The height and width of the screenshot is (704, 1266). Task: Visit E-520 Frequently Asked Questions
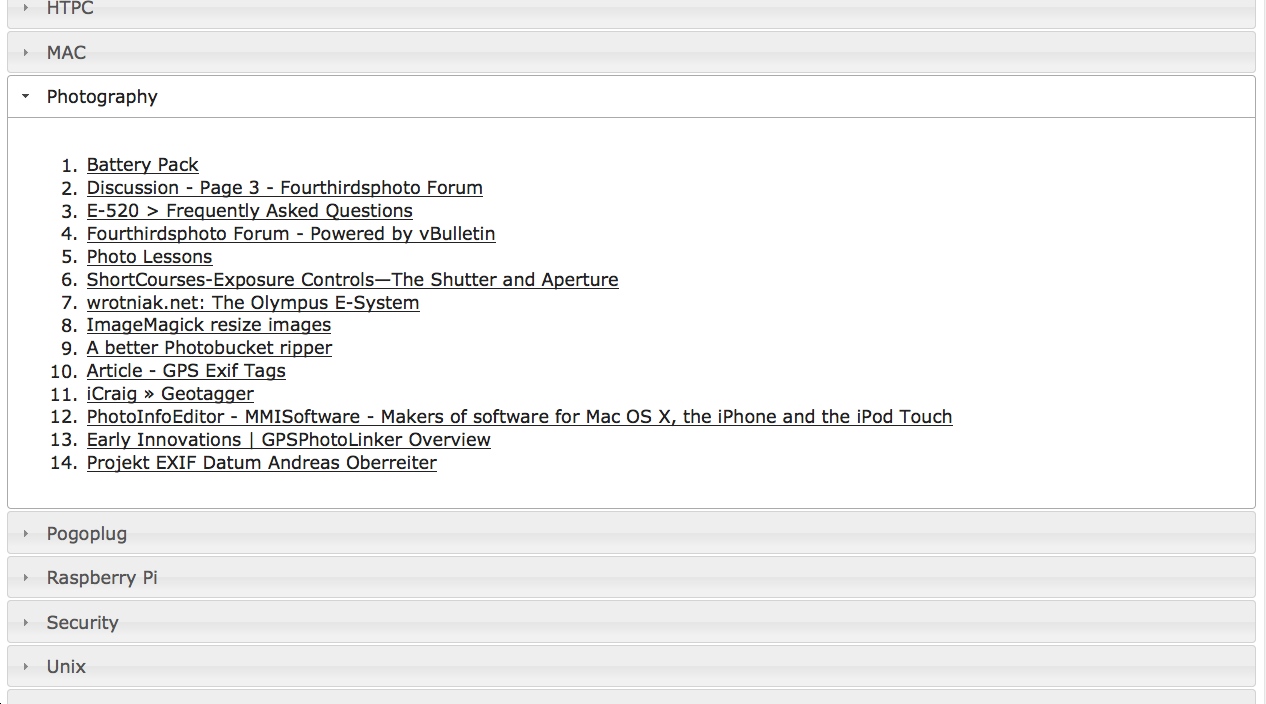point(249,210)
